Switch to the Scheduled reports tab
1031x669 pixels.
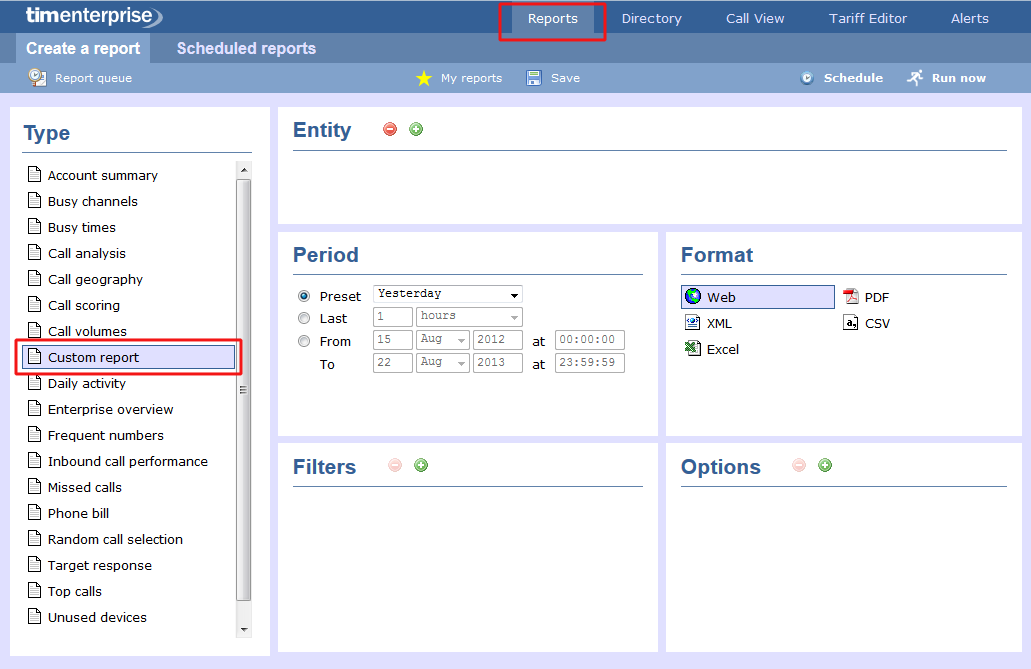click(246, 48)
